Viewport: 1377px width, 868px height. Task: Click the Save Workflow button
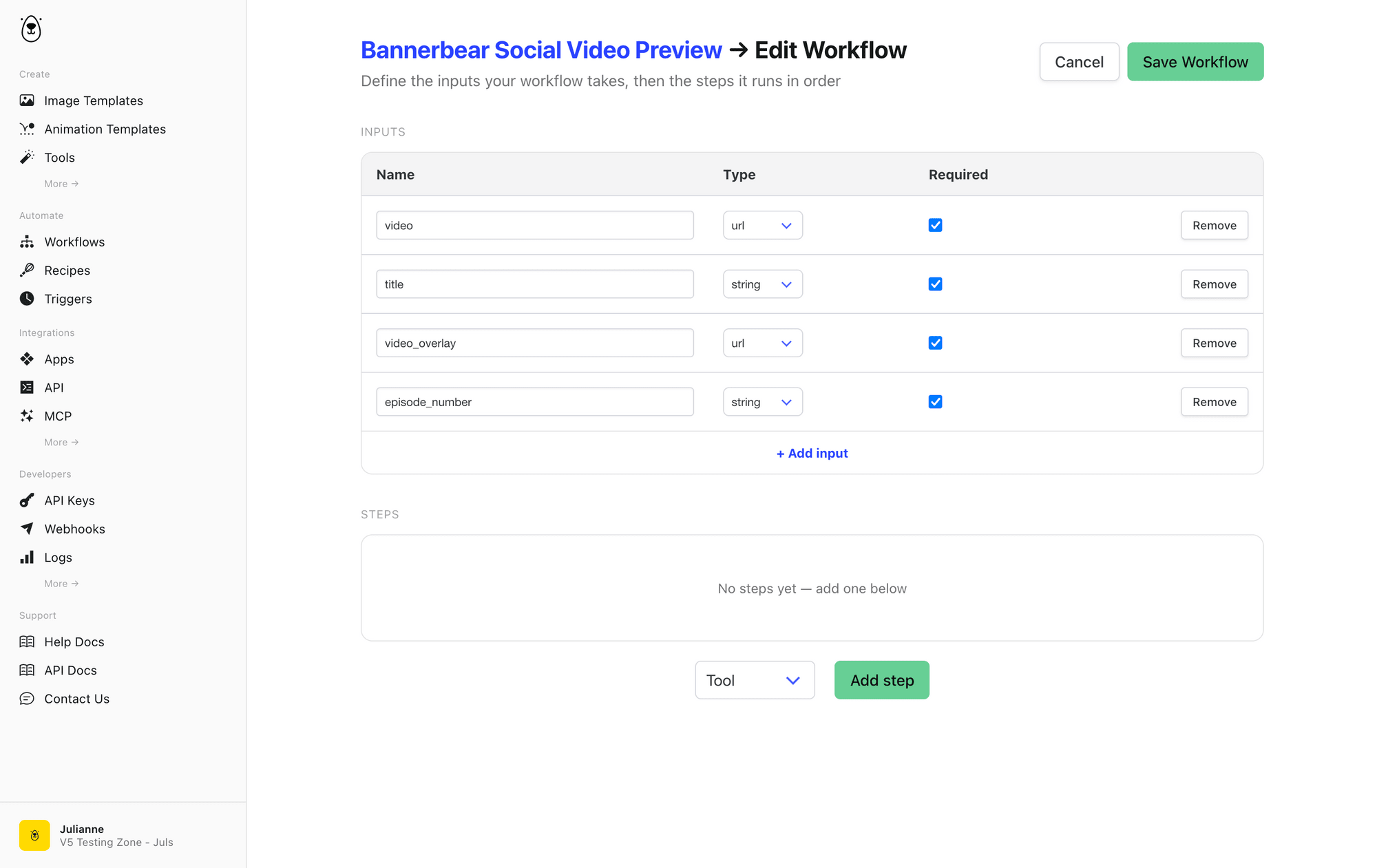[1195, 61]
